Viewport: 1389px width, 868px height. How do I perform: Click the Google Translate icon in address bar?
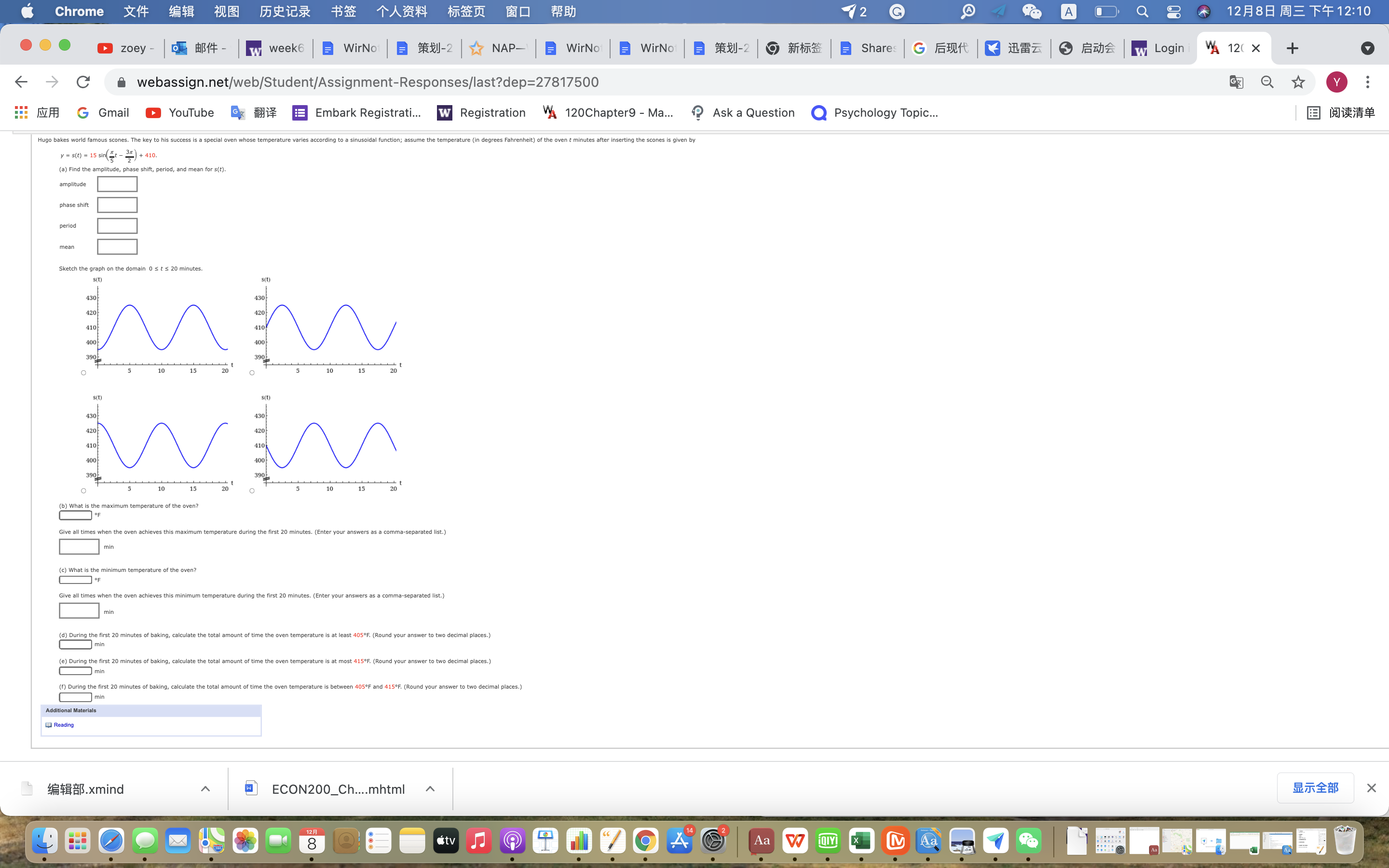(x=1236, y=82)
